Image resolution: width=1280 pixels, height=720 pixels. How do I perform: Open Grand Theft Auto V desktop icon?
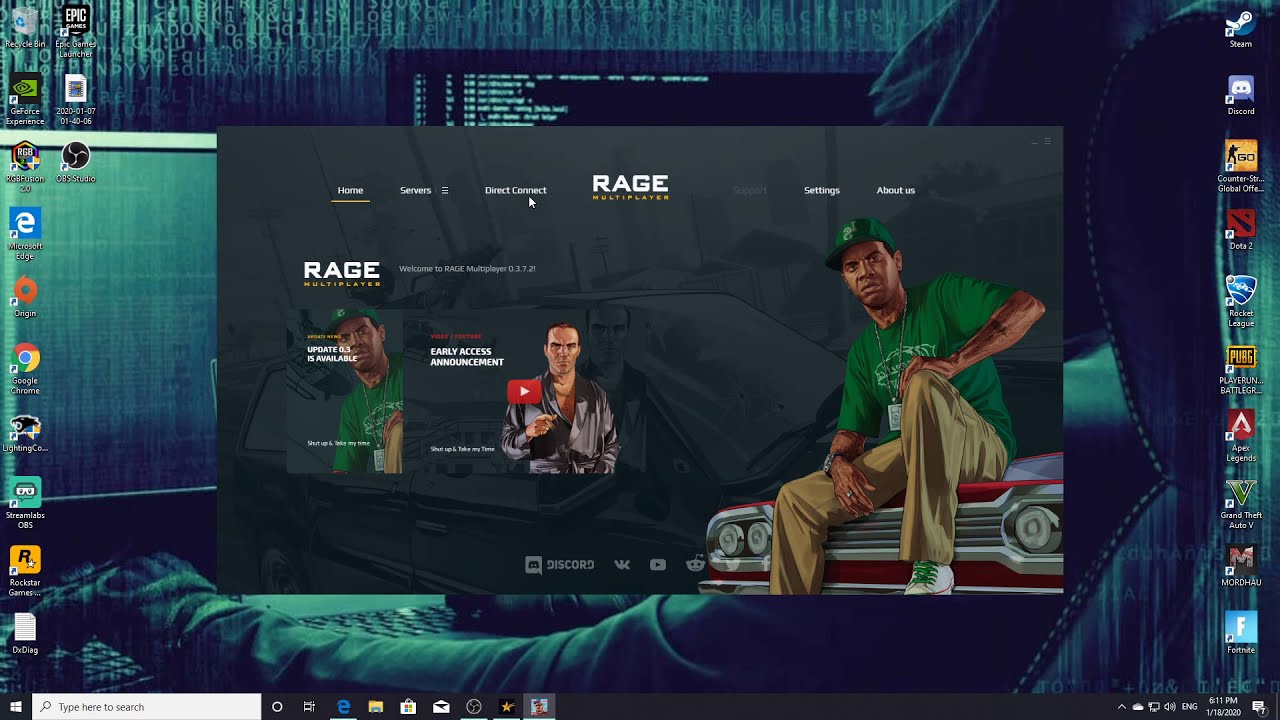pos(1241,504)
